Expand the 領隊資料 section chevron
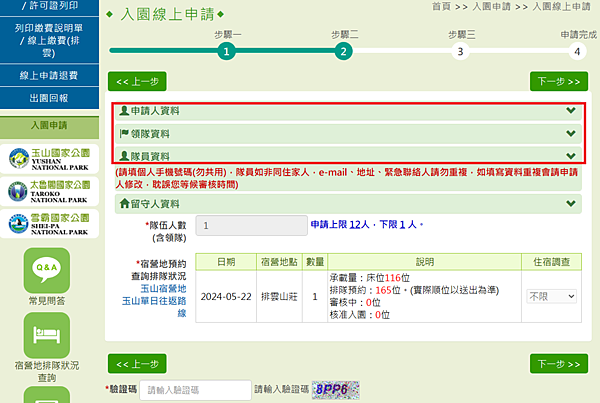 [571, 133]
